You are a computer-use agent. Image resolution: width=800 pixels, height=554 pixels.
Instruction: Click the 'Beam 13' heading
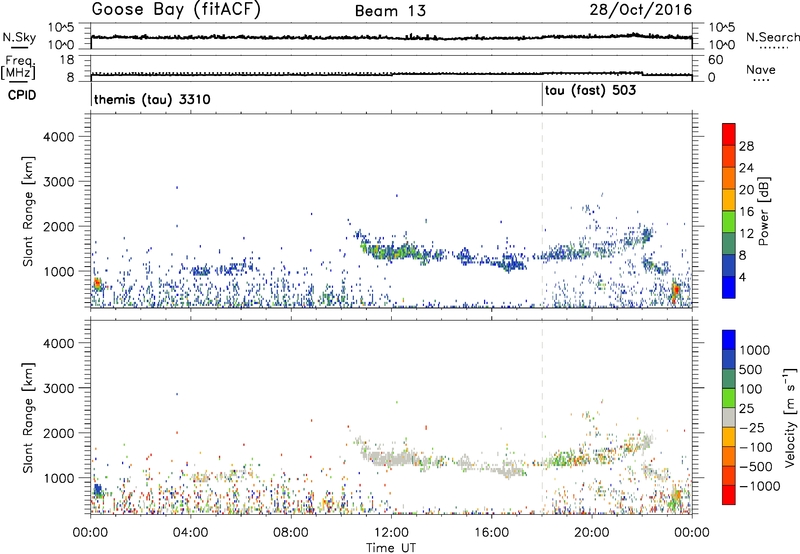(390, 11)
